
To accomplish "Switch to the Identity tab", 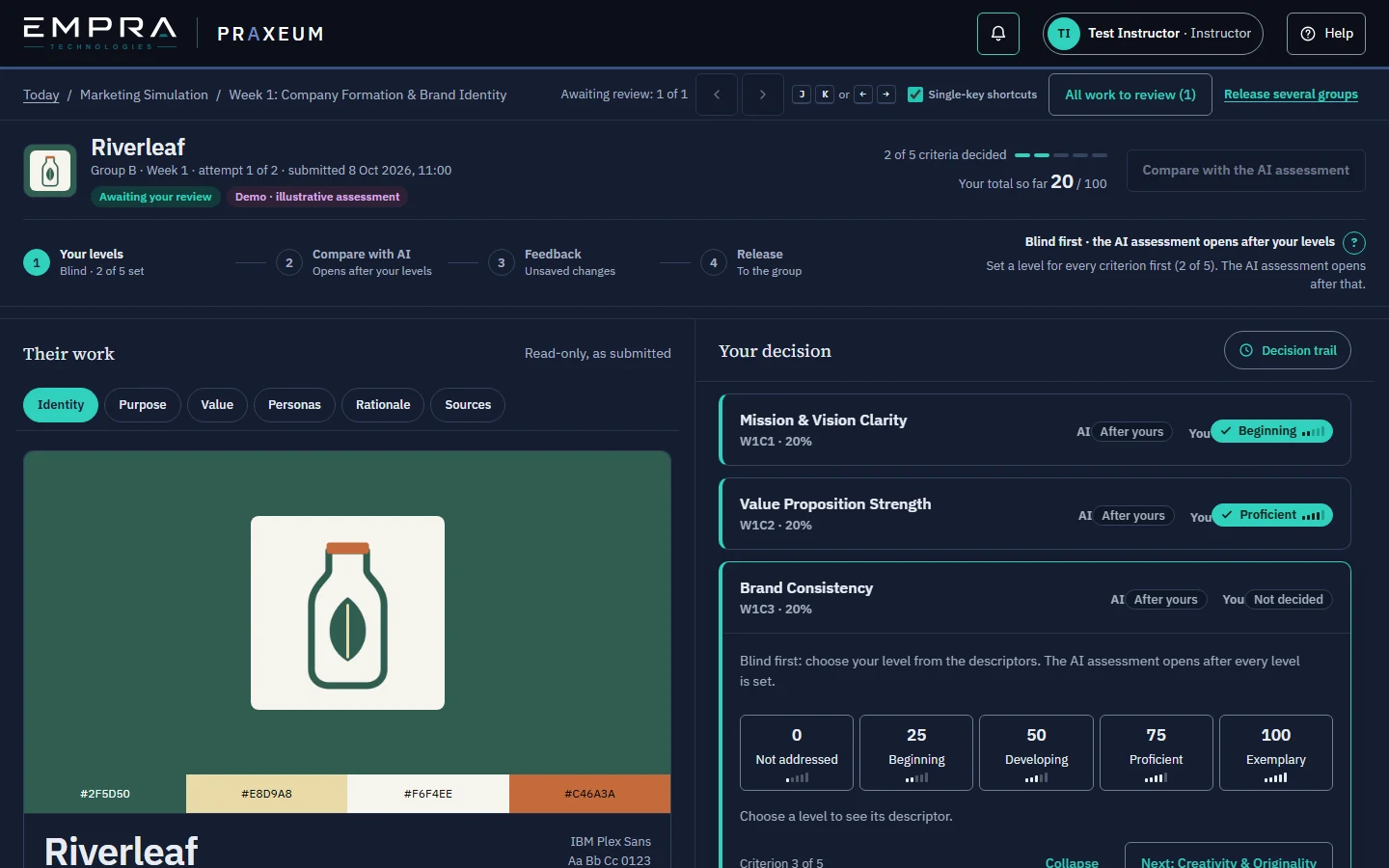I will [61, 405].
